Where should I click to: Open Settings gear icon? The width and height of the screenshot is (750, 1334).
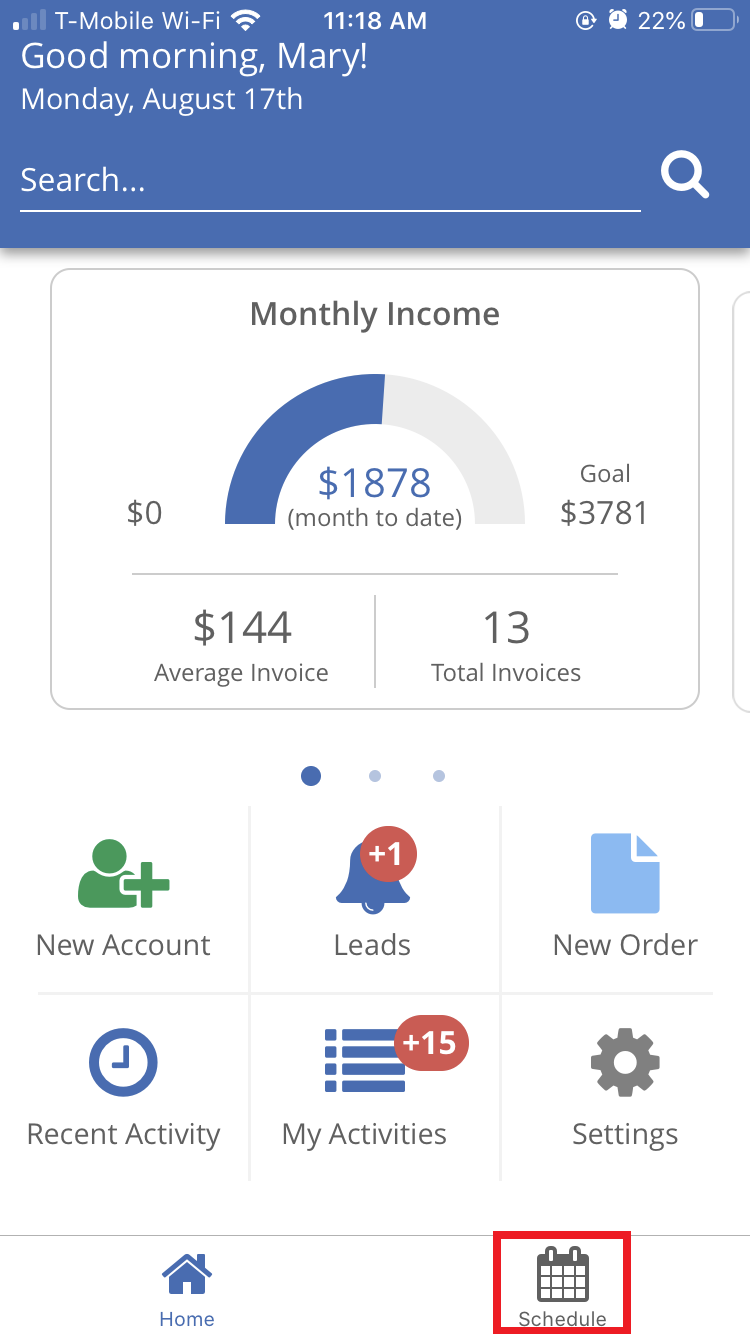[x=625, y=1062]
